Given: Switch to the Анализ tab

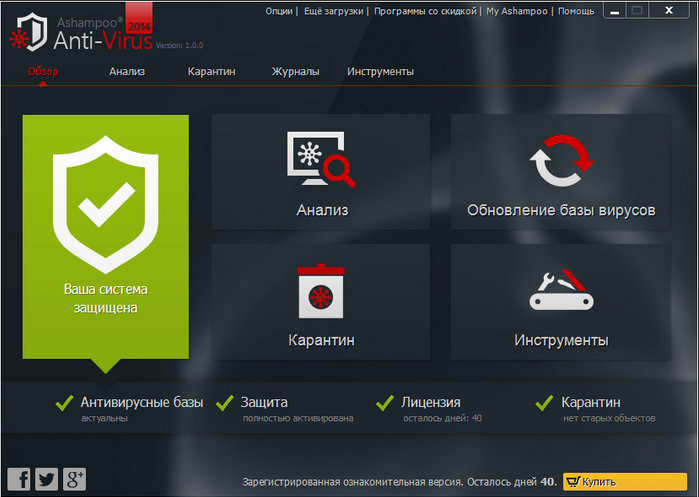Looking at the screenshot, I should (x=127, y=71).
